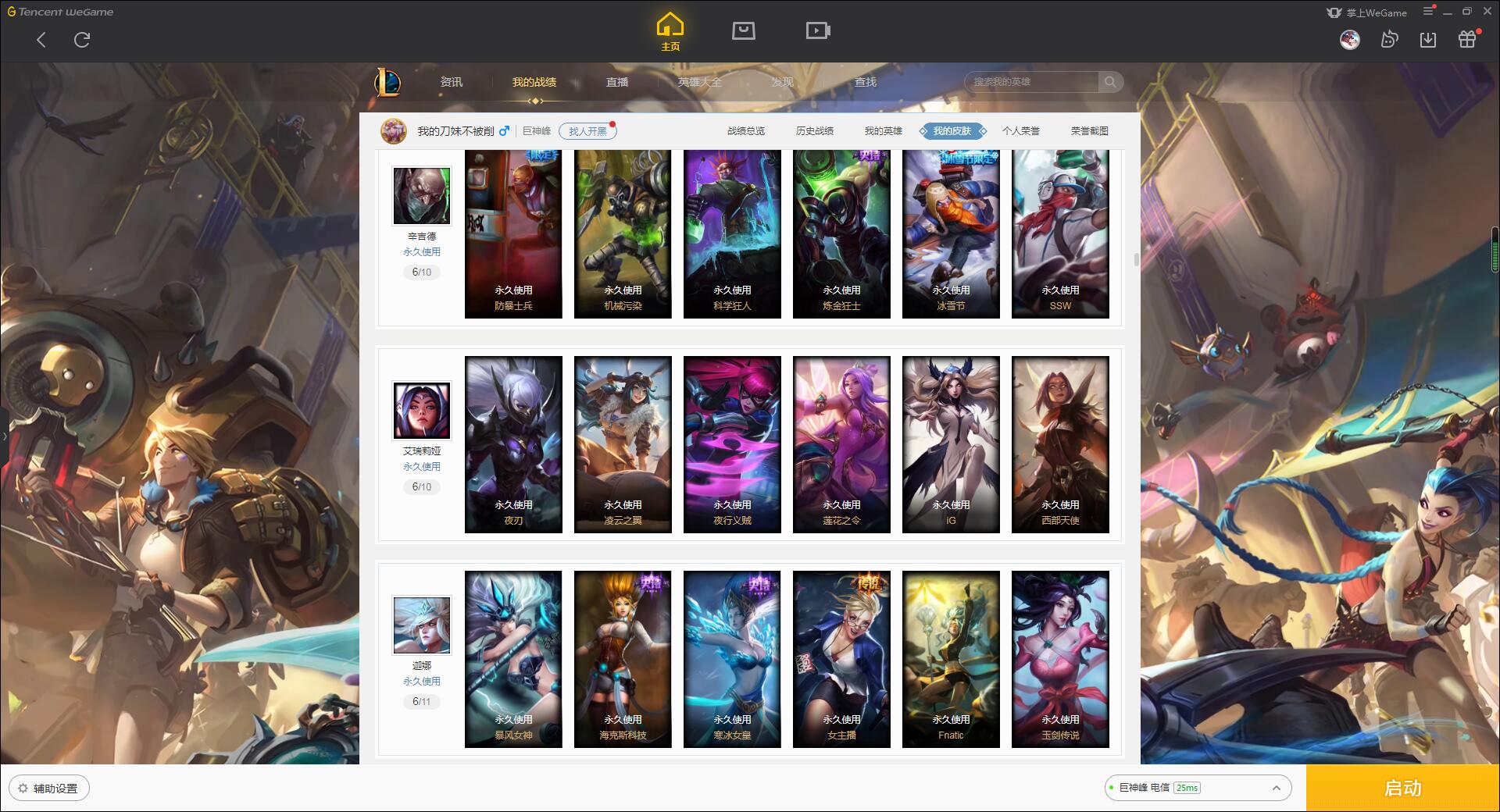Click the search magnifier button
Screen dimensions: 1500x812
(1110, 82)
